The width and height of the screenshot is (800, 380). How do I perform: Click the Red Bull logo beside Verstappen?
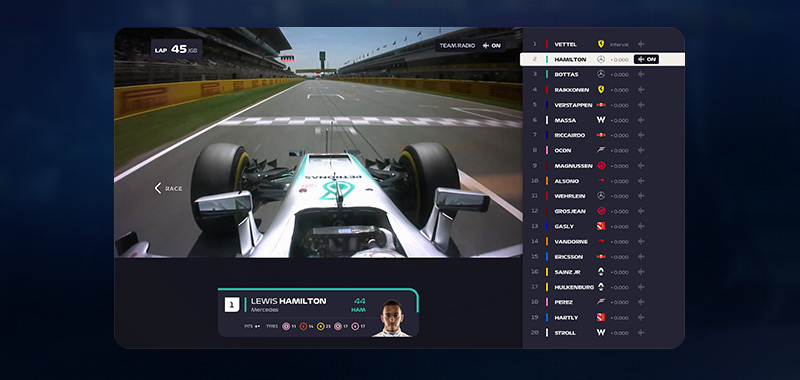[601, 105]
